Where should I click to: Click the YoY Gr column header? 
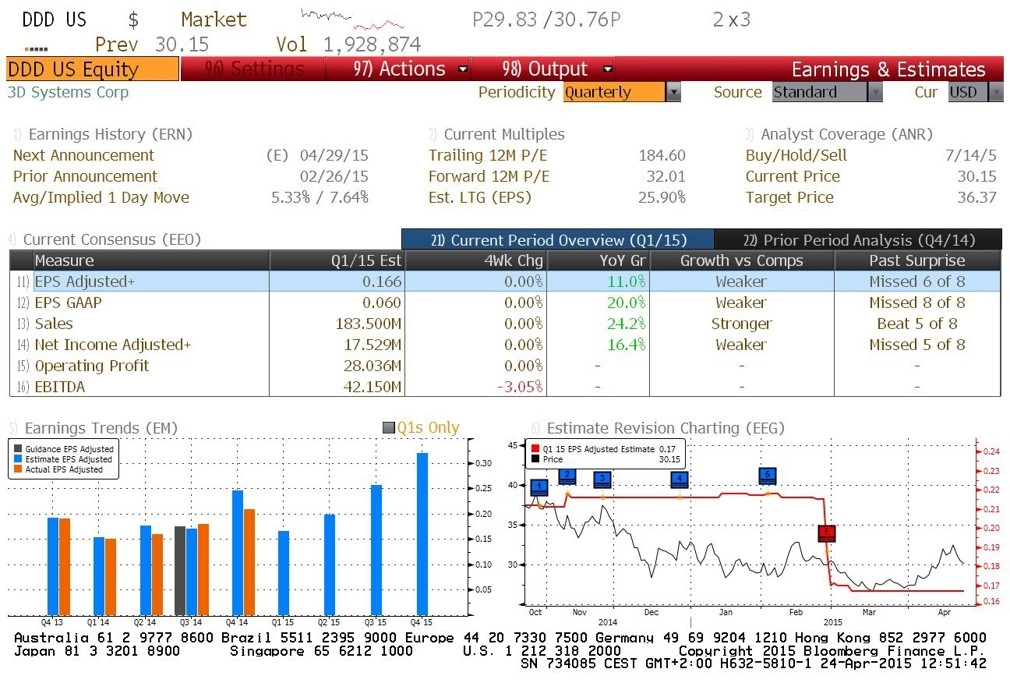click(598, 260)
